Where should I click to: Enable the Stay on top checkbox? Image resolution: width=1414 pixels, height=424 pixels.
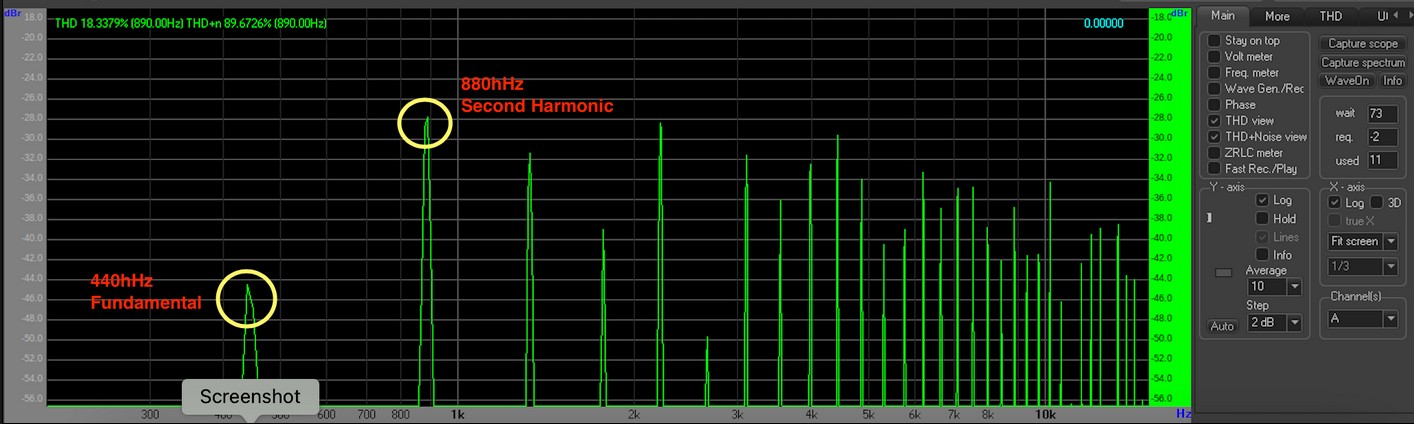[1214, 40]
